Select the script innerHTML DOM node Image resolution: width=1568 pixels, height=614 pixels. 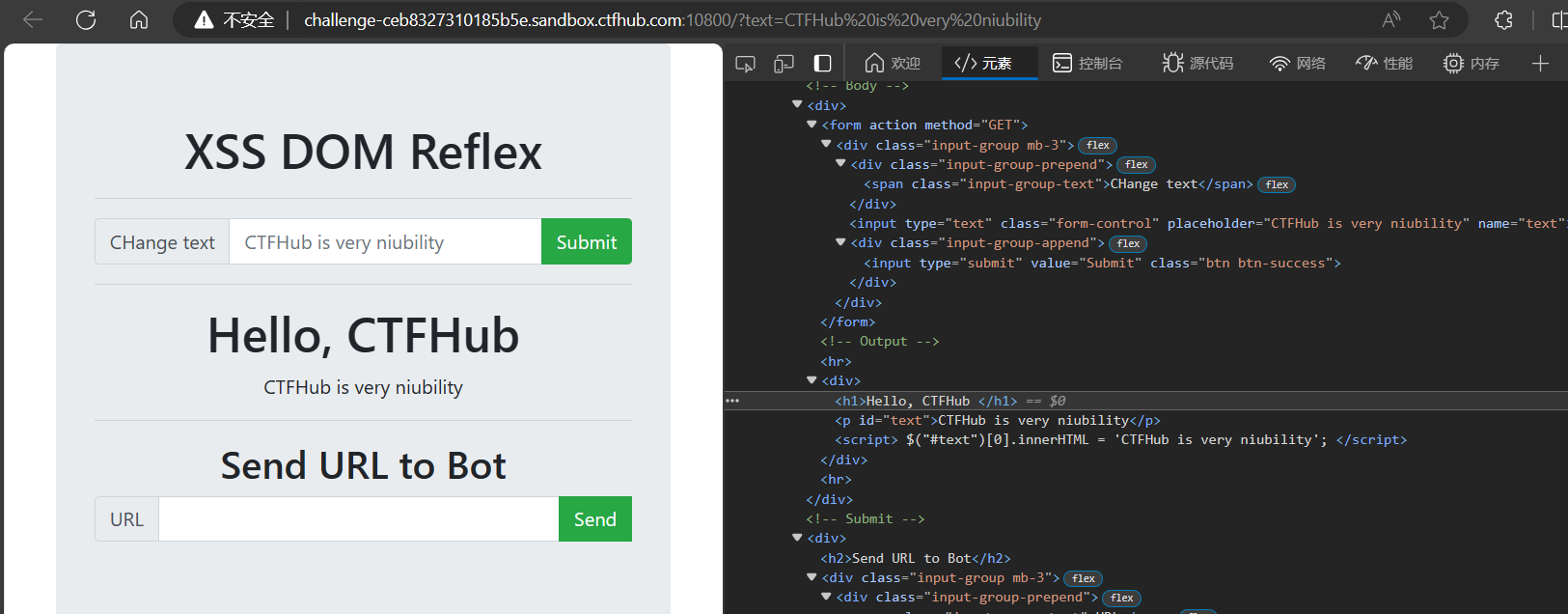pos(1121,439)
